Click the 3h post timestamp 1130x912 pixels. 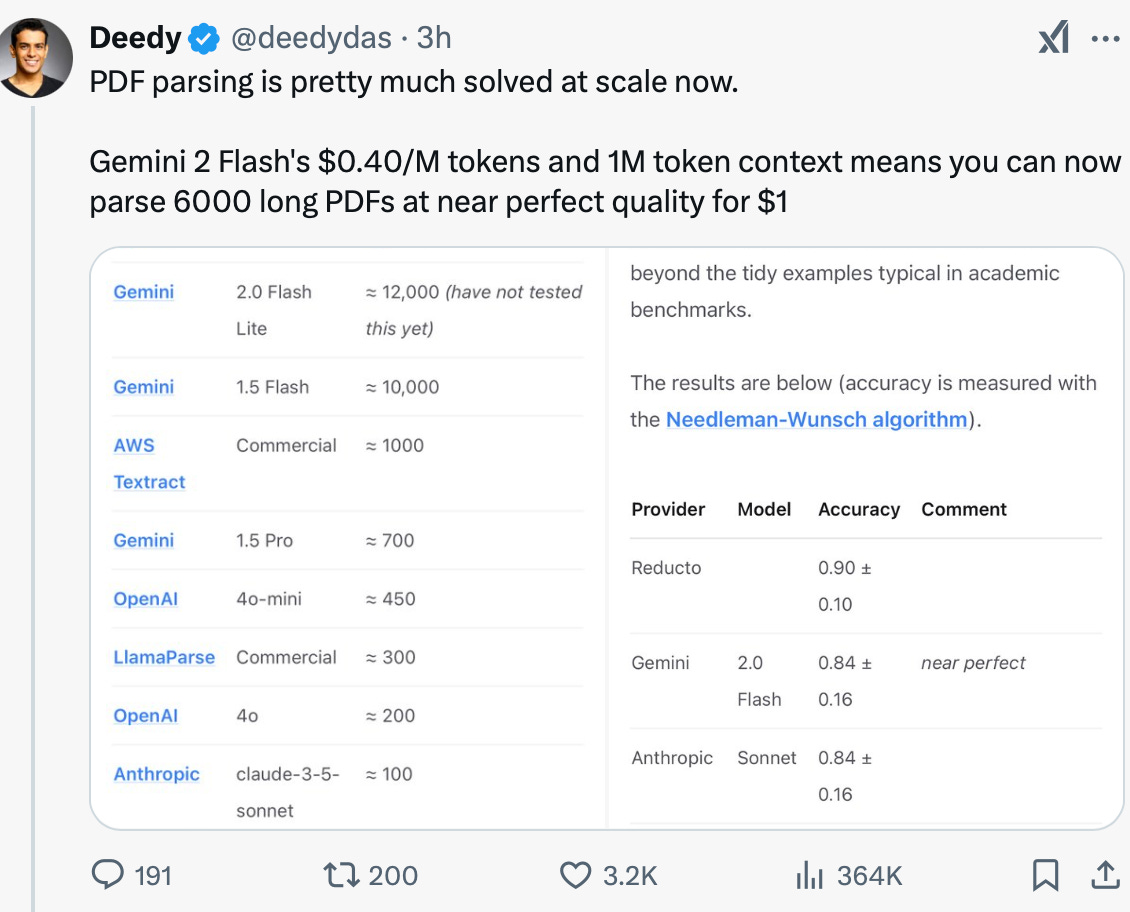click(434, 38)
